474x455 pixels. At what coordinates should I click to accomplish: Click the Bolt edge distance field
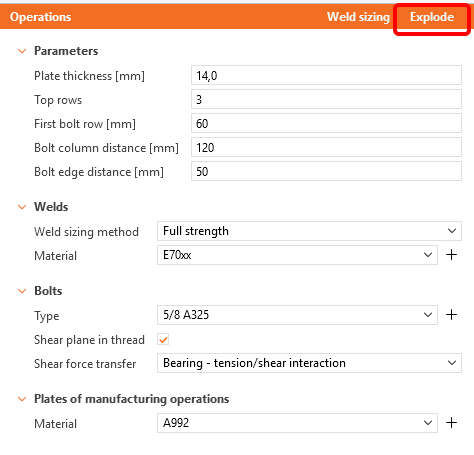[326, 171]
